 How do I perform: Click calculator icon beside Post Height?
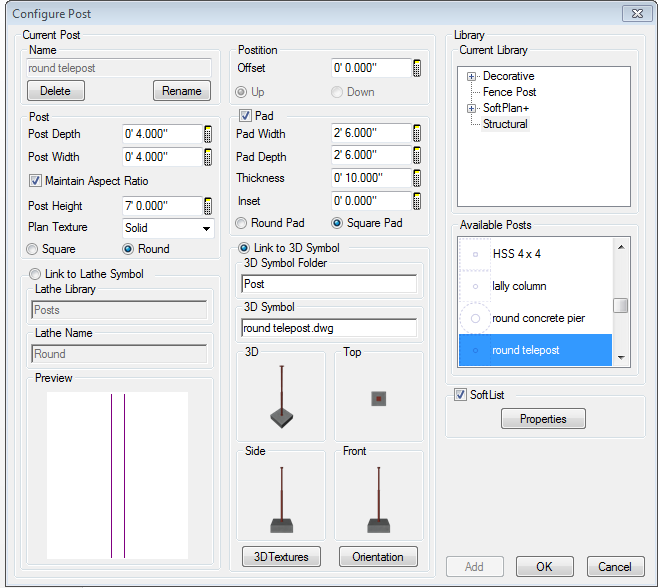coord(208,206)
